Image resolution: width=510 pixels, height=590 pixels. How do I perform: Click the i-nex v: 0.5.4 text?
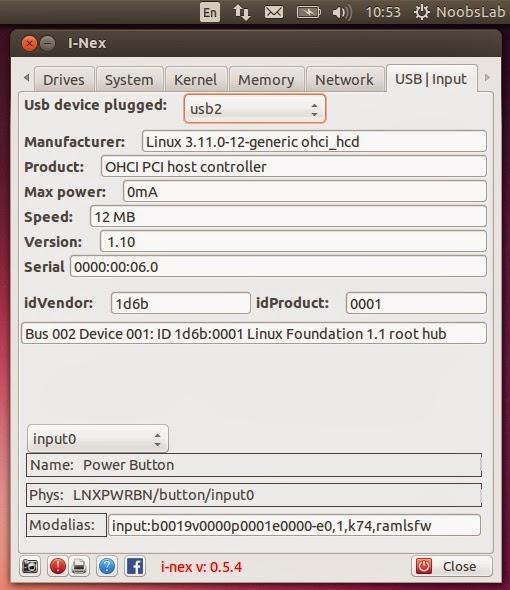tap(201, 567)
